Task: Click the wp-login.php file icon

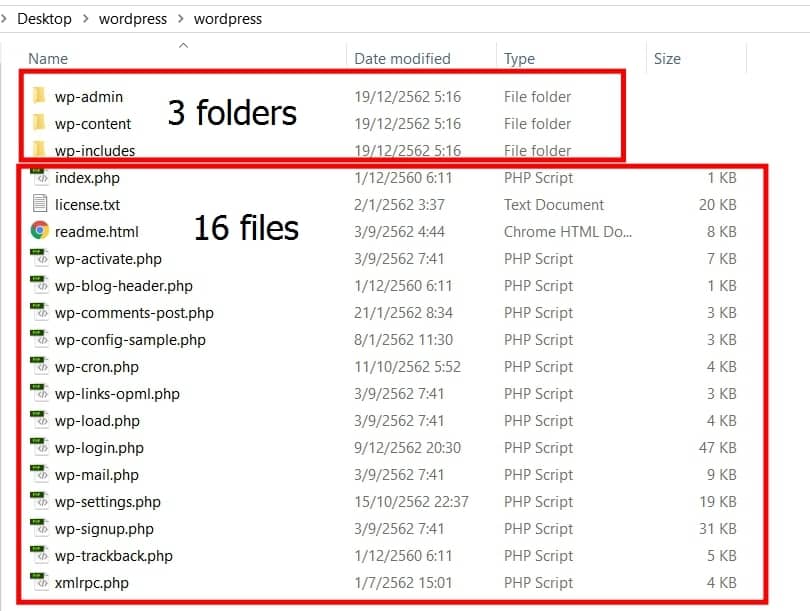Action: [x=39, y=446]
